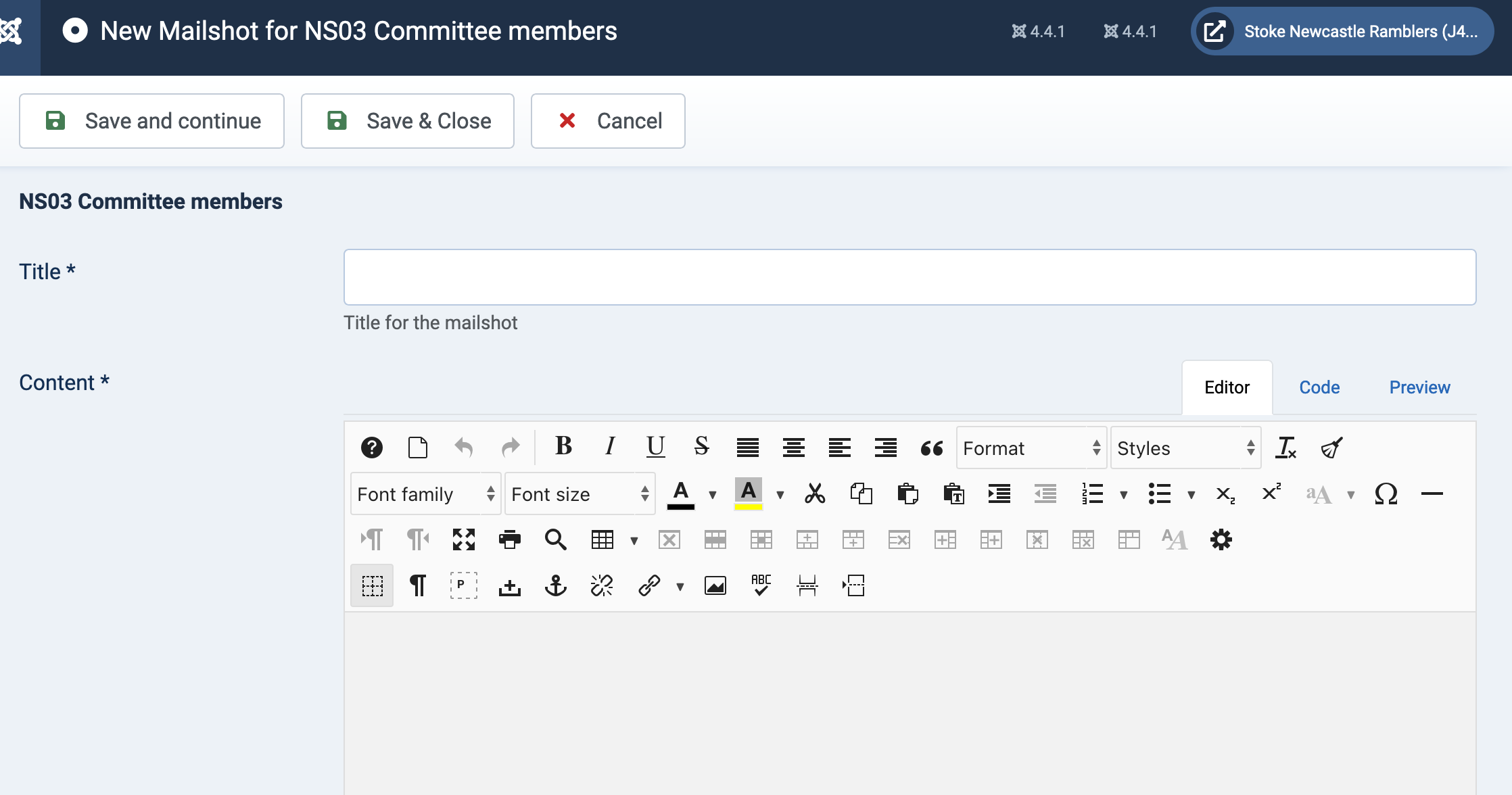The height and width of the screenshot is (795, 1512).
Task: Toggle strikethrough formatting
Action: click(702, 446)
